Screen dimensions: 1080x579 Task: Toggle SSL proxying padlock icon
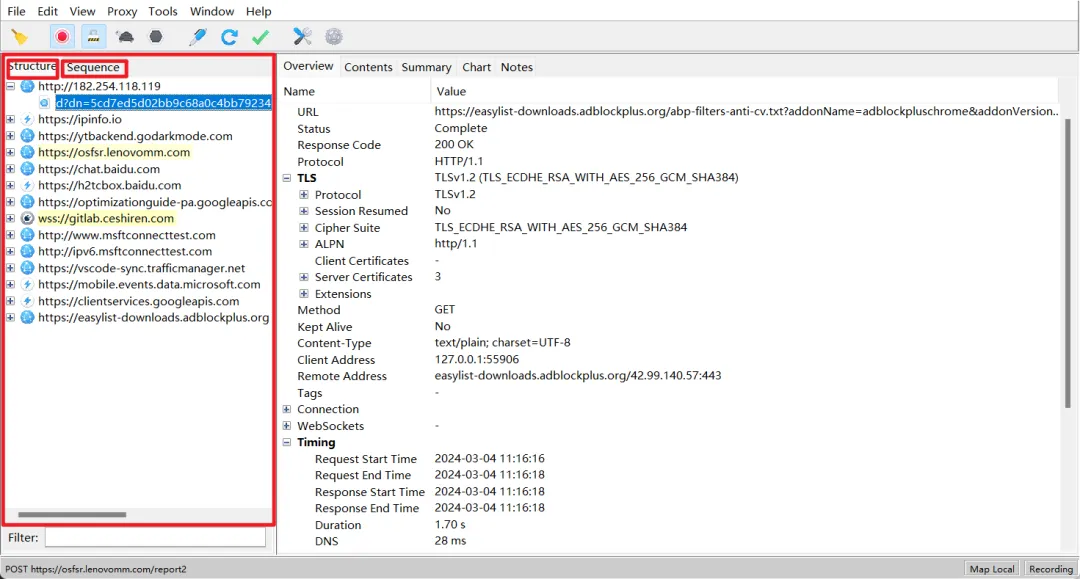[x=94, y=36]
